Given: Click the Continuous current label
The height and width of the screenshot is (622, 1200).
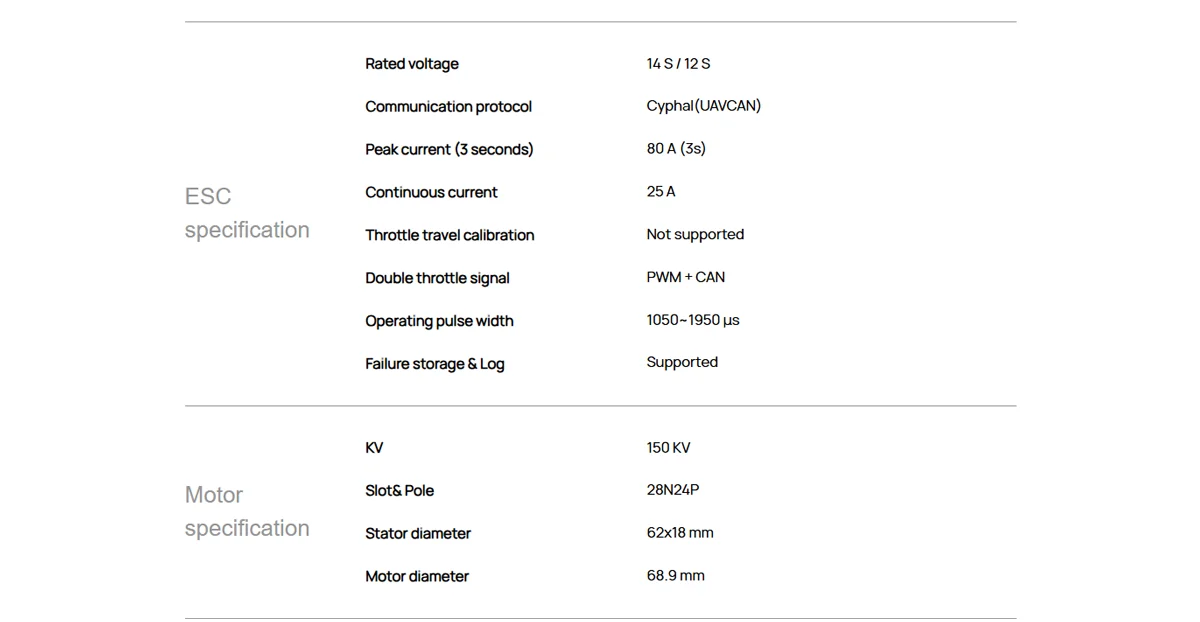Looking at the screenshot, I should tap(431, 192).
